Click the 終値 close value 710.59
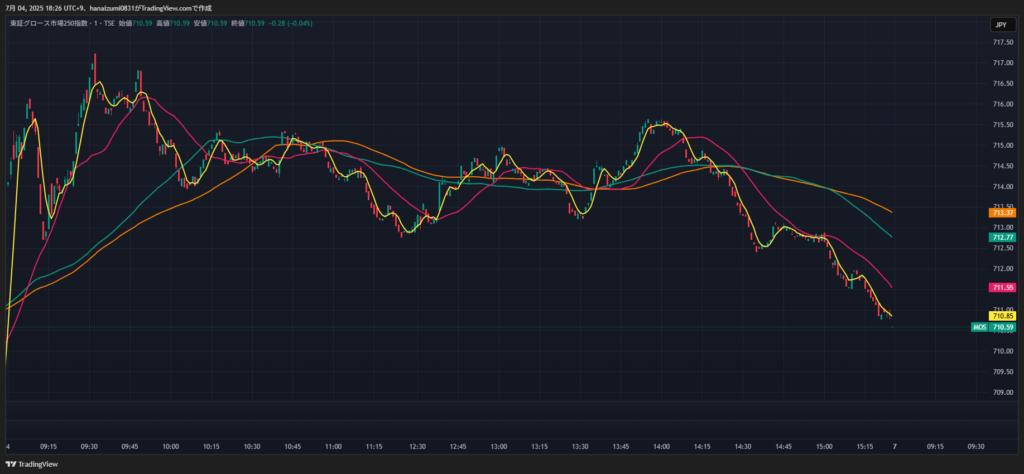 [254, 23]
